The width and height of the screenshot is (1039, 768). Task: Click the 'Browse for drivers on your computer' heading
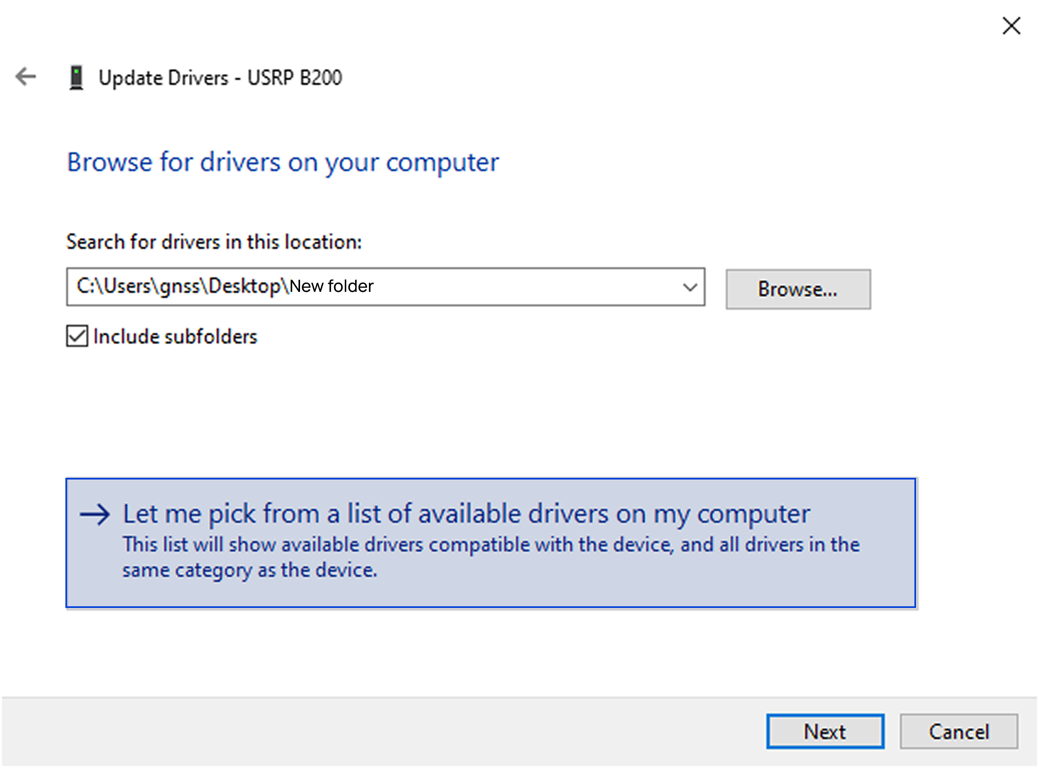click(x=283, y=162)
